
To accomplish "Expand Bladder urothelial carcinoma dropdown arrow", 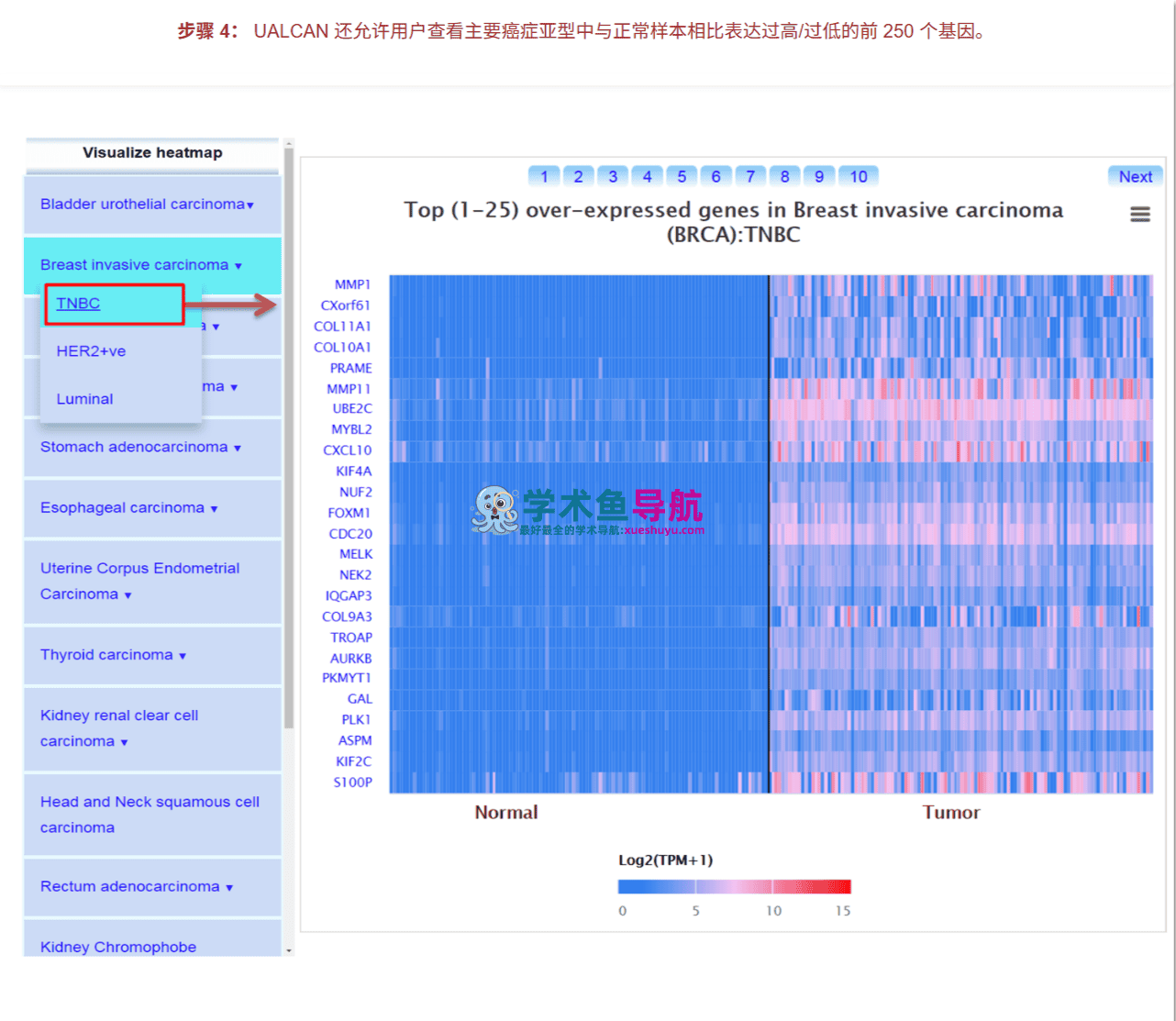I will 250,205.
